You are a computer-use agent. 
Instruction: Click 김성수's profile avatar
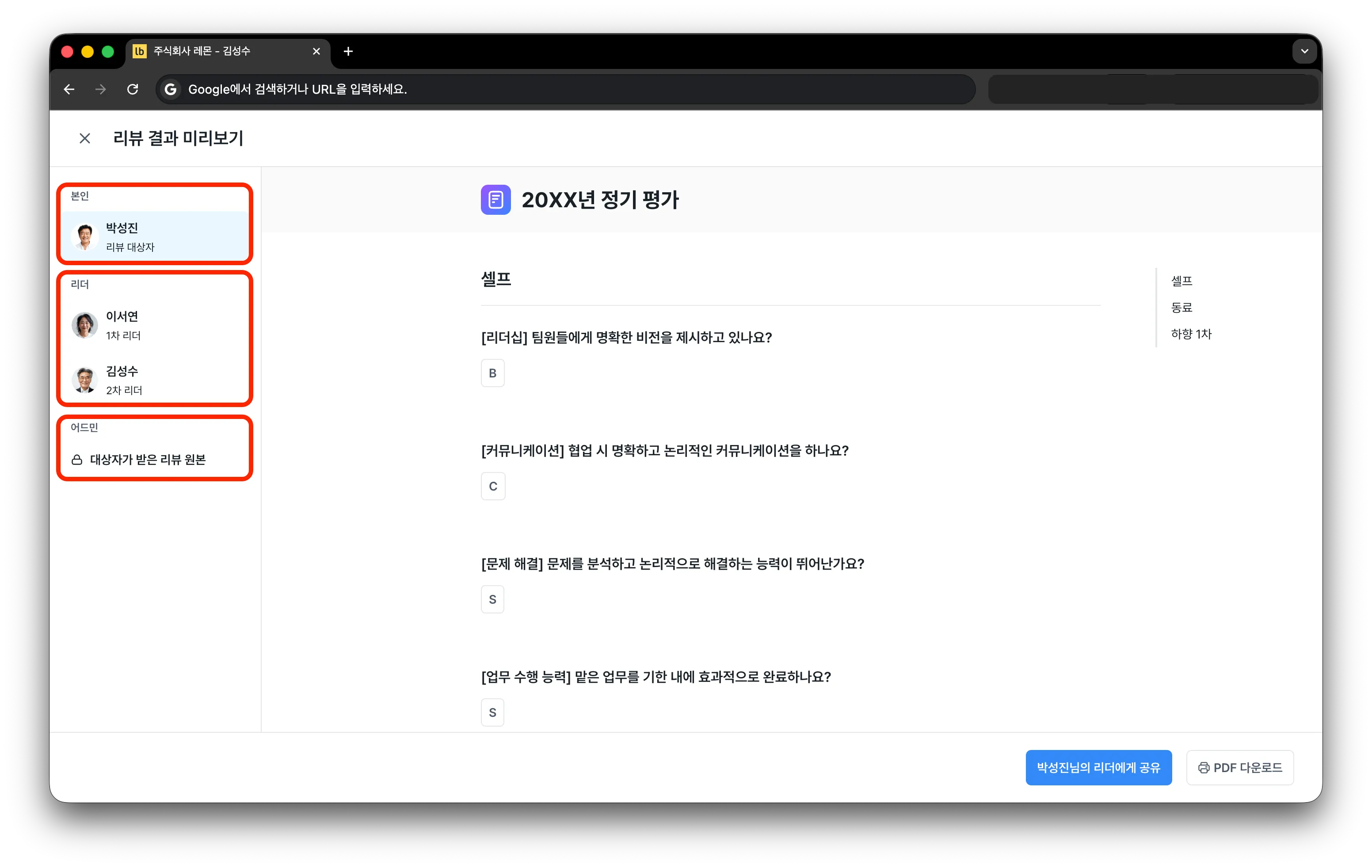(85, 380)
